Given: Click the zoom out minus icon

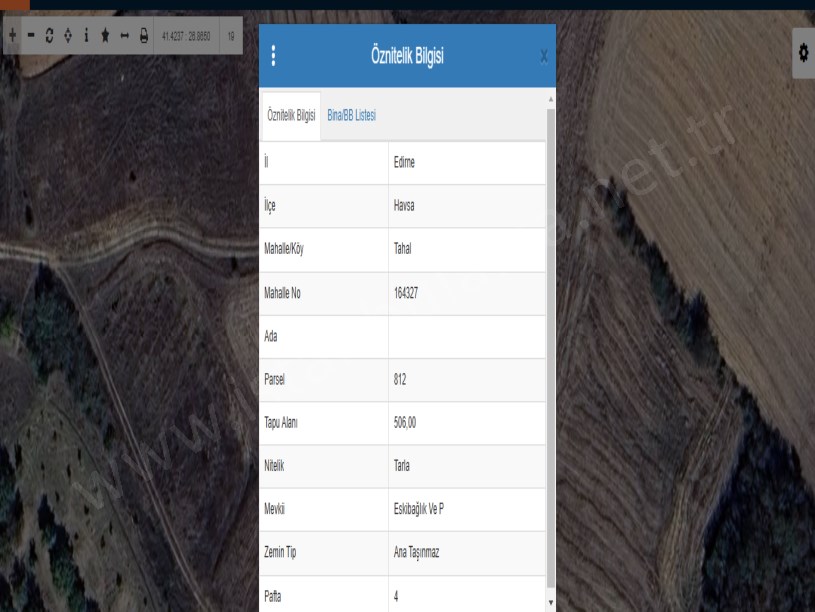Looking at the screenshot, I should (x=30, y=35).
